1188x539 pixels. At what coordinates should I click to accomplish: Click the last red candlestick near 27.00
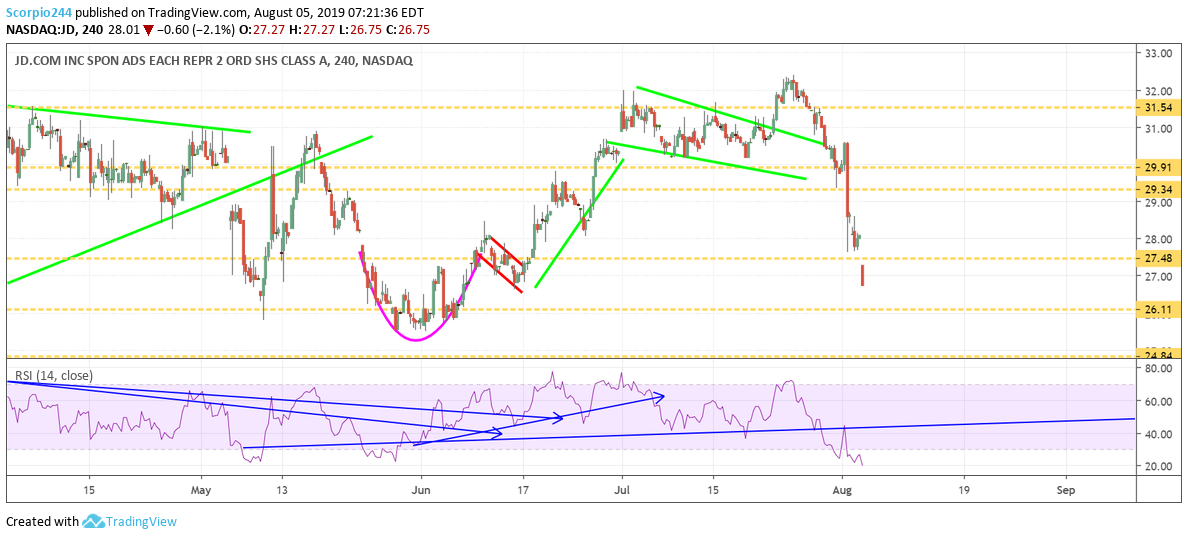point(862,275)
